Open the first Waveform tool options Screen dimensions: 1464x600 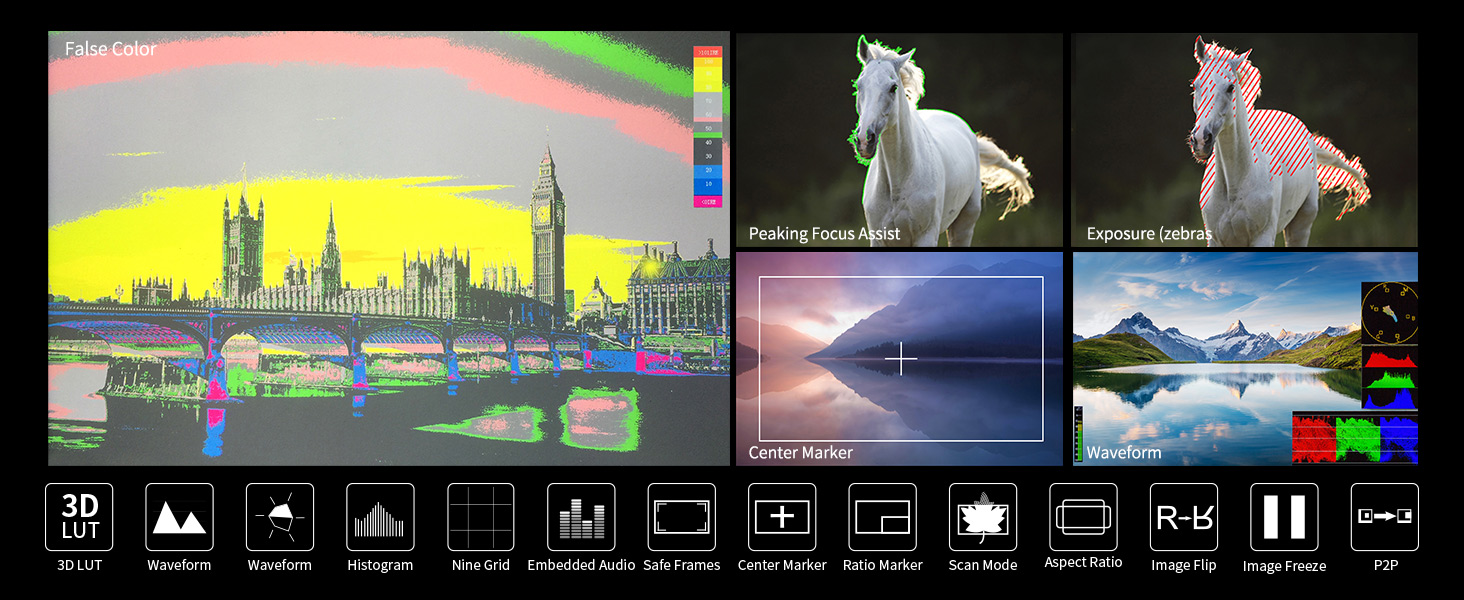[179, 517]
